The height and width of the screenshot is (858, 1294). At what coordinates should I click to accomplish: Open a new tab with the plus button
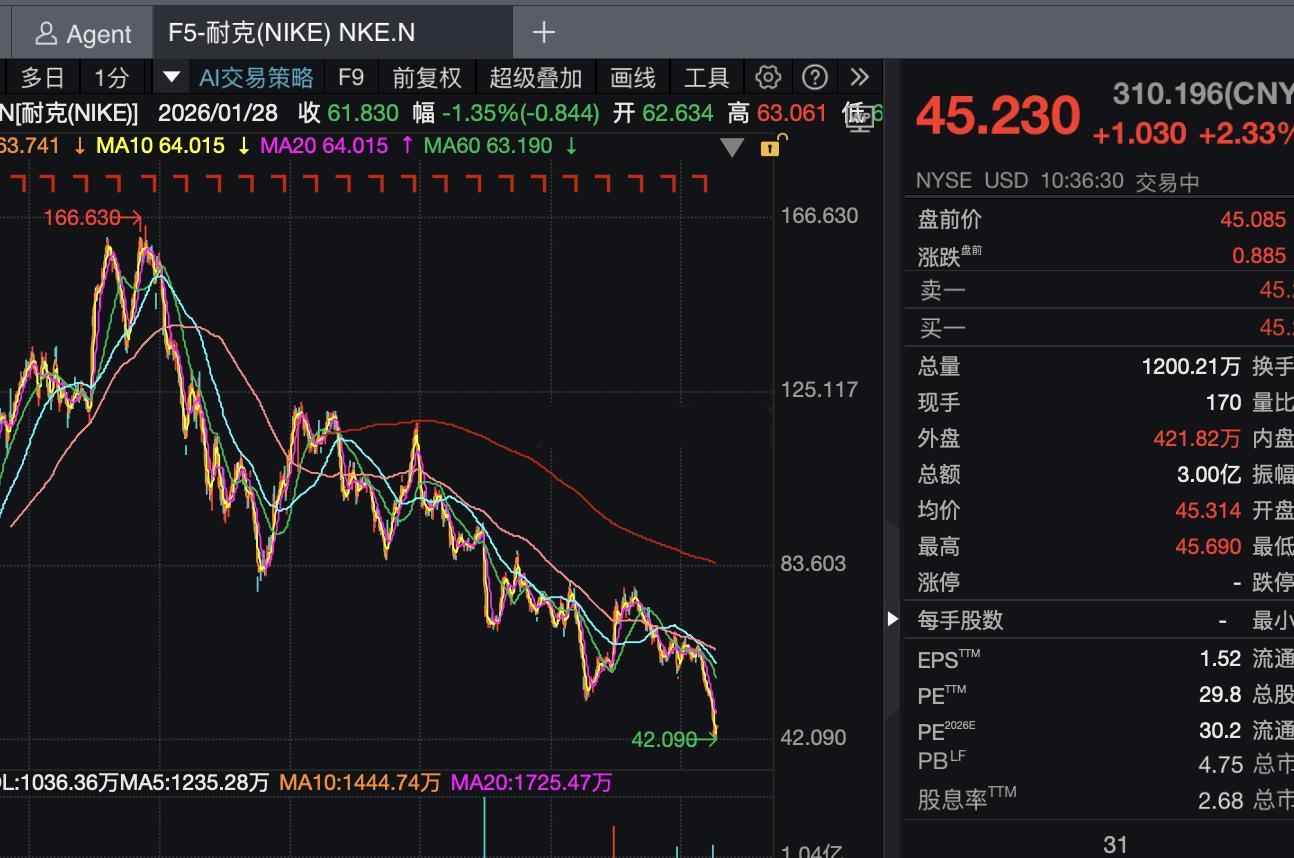[x=543, y=33]
